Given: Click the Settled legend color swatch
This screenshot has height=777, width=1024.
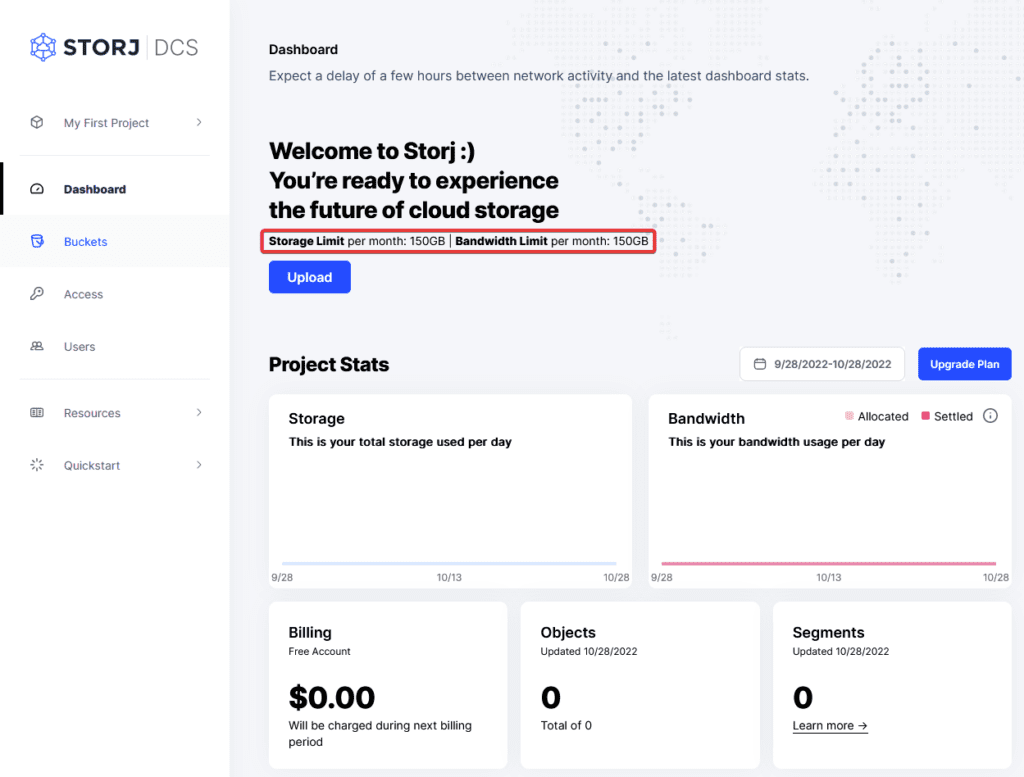Looking at the screenshot, I should (x=925, y=416).
